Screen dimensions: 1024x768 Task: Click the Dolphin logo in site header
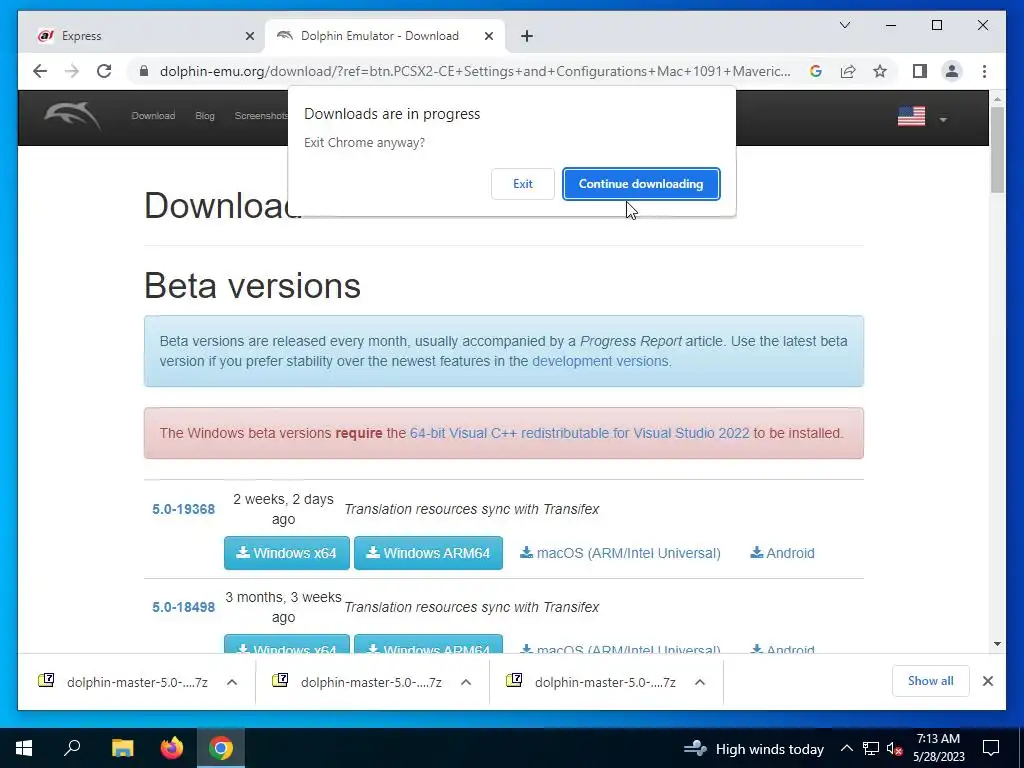click(x=72, y=116)
